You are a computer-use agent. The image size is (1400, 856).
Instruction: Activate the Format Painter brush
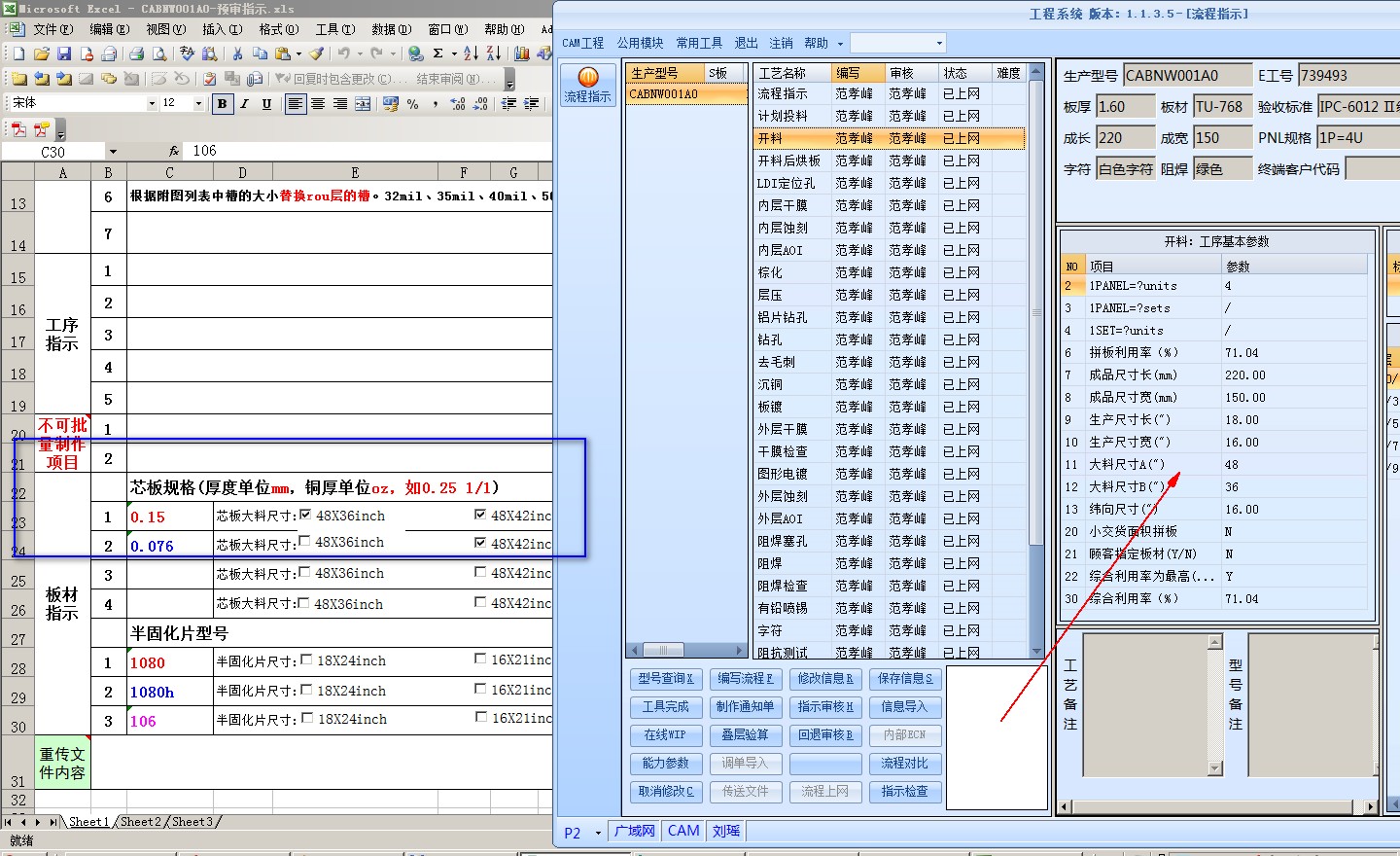tap(317, 53)
